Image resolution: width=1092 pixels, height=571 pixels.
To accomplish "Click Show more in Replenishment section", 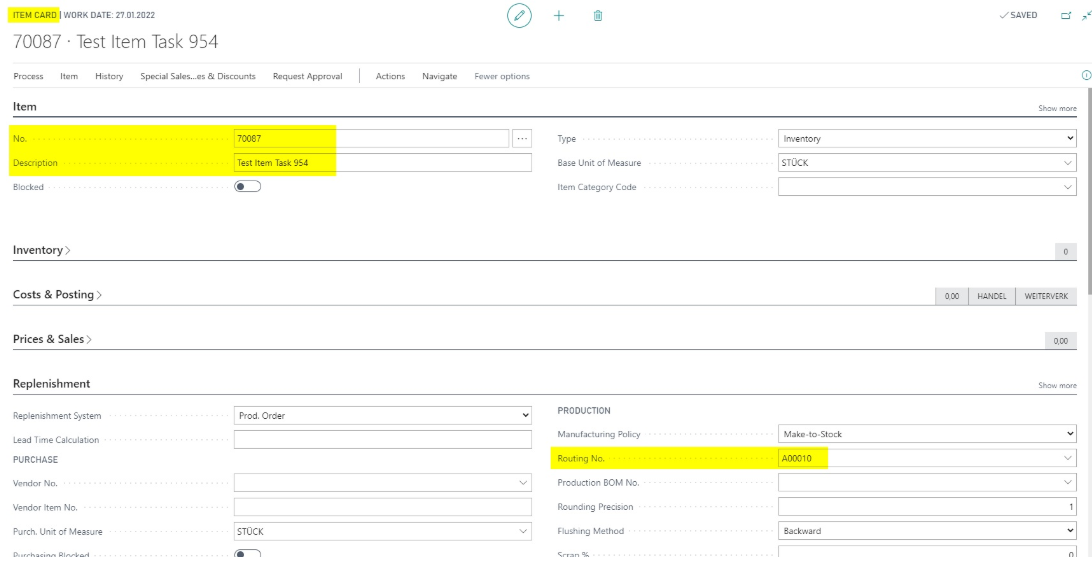I will (x=1057, y=385).
